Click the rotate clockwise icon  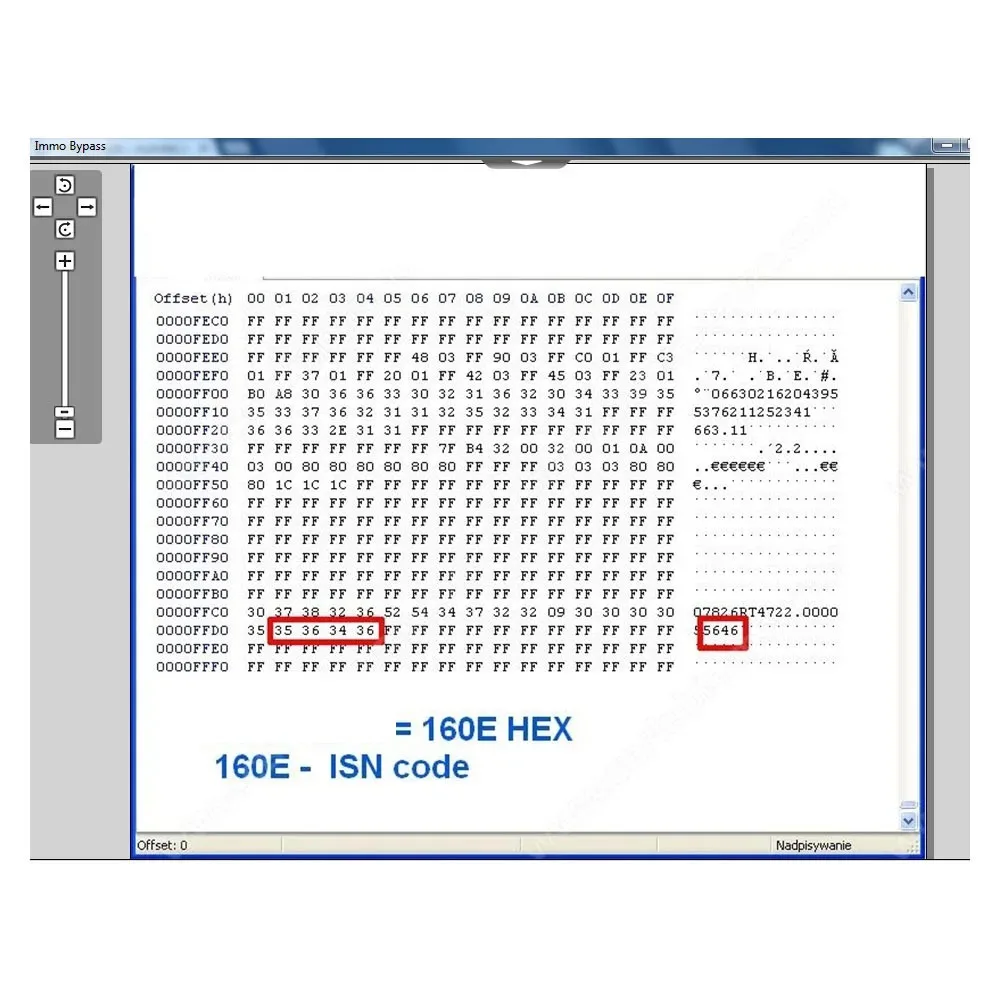(x=64, y=230)
